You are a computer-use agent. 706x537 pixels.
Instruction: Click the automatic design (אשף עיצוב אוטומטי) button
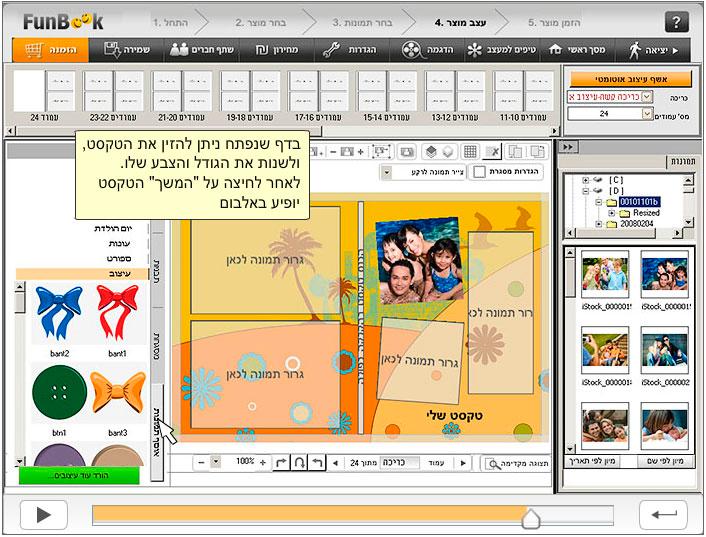[x=630, y=79]
